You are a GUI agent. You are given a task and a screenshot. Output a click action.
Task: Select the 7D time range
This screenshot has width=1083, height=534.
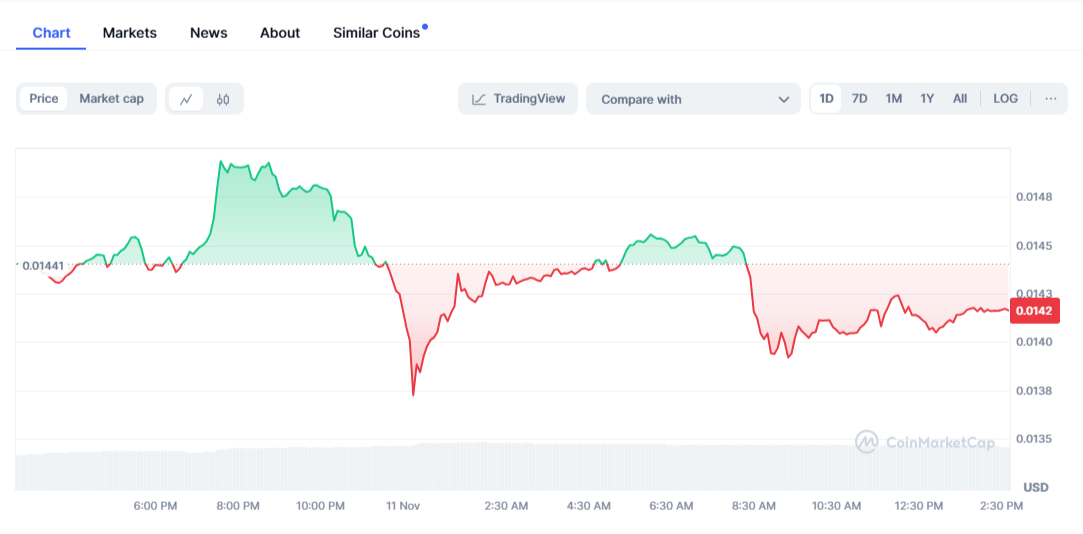click(860, 99)
